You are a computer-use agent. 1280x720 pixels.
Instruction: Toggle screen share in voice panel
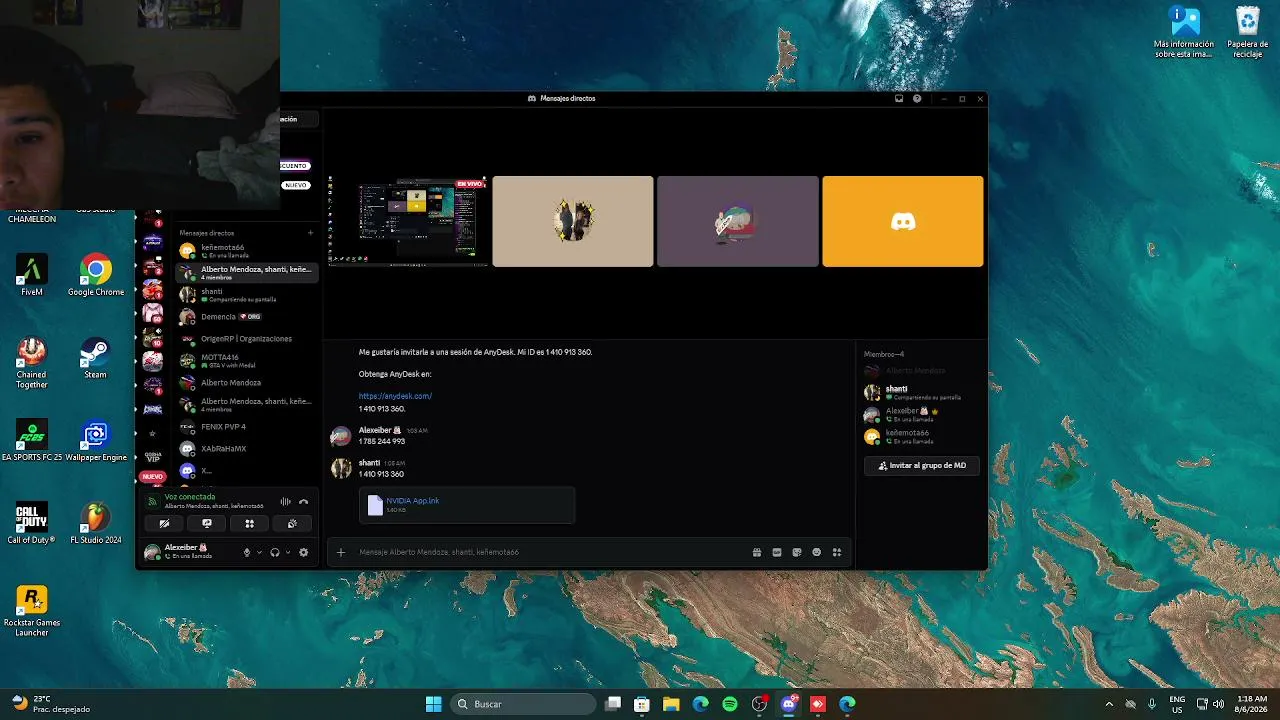pyautogui.click(x=207, y=523)
